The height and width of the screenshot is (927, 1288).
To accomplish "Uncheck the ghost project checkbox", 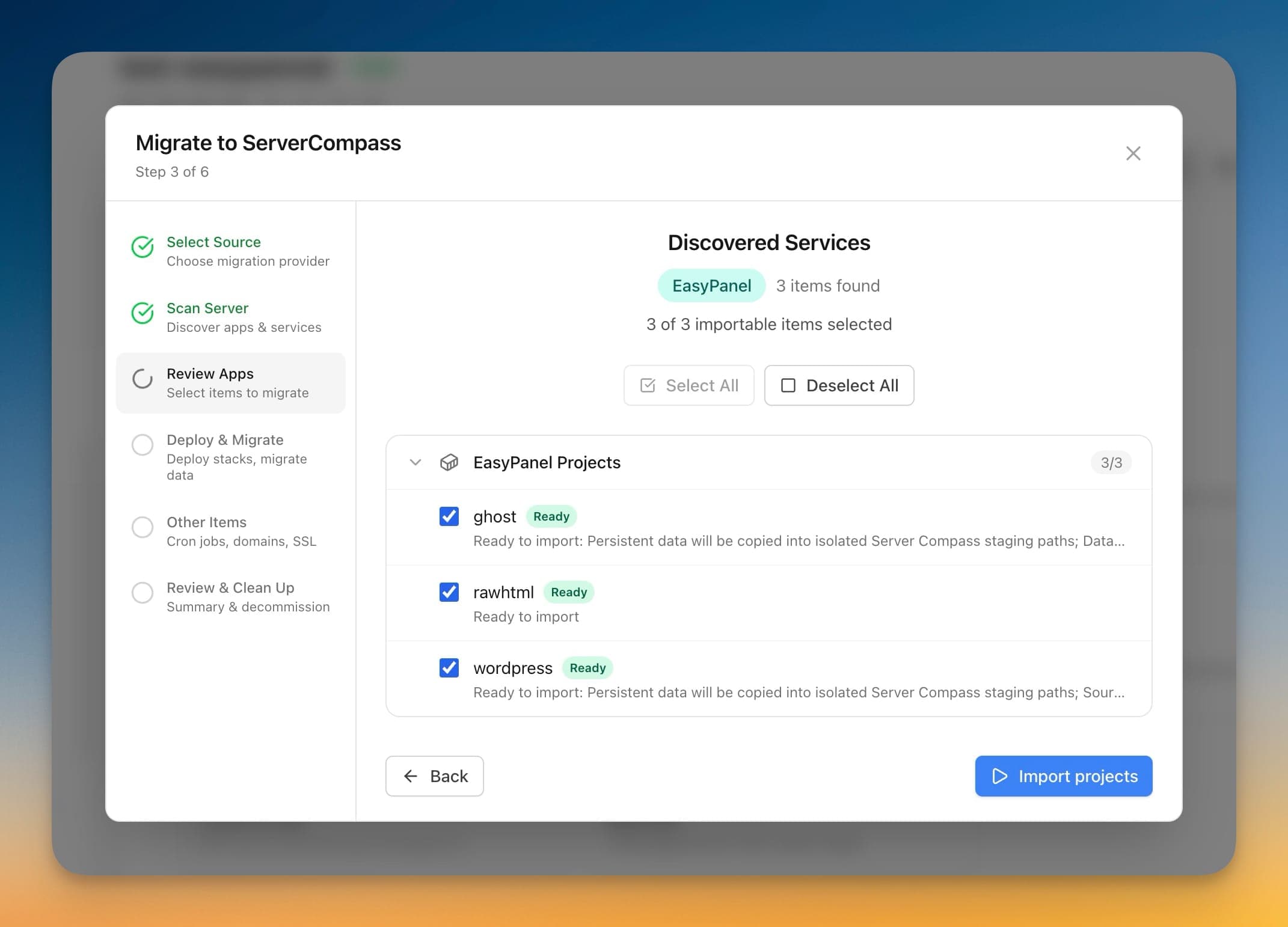I will [449, 516].
